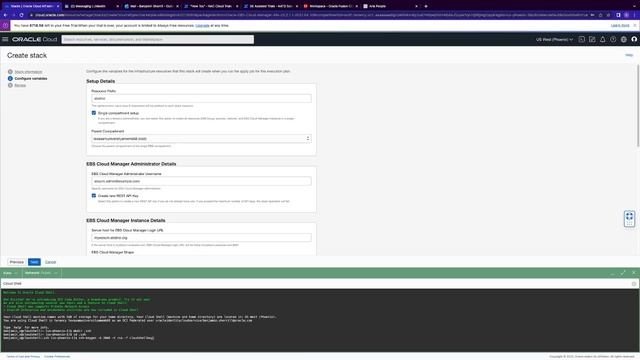This screenshot has height=360, width=640.
Task: Click the Cloud Shell settings icon right of title
Action: (x=634, y=284)
